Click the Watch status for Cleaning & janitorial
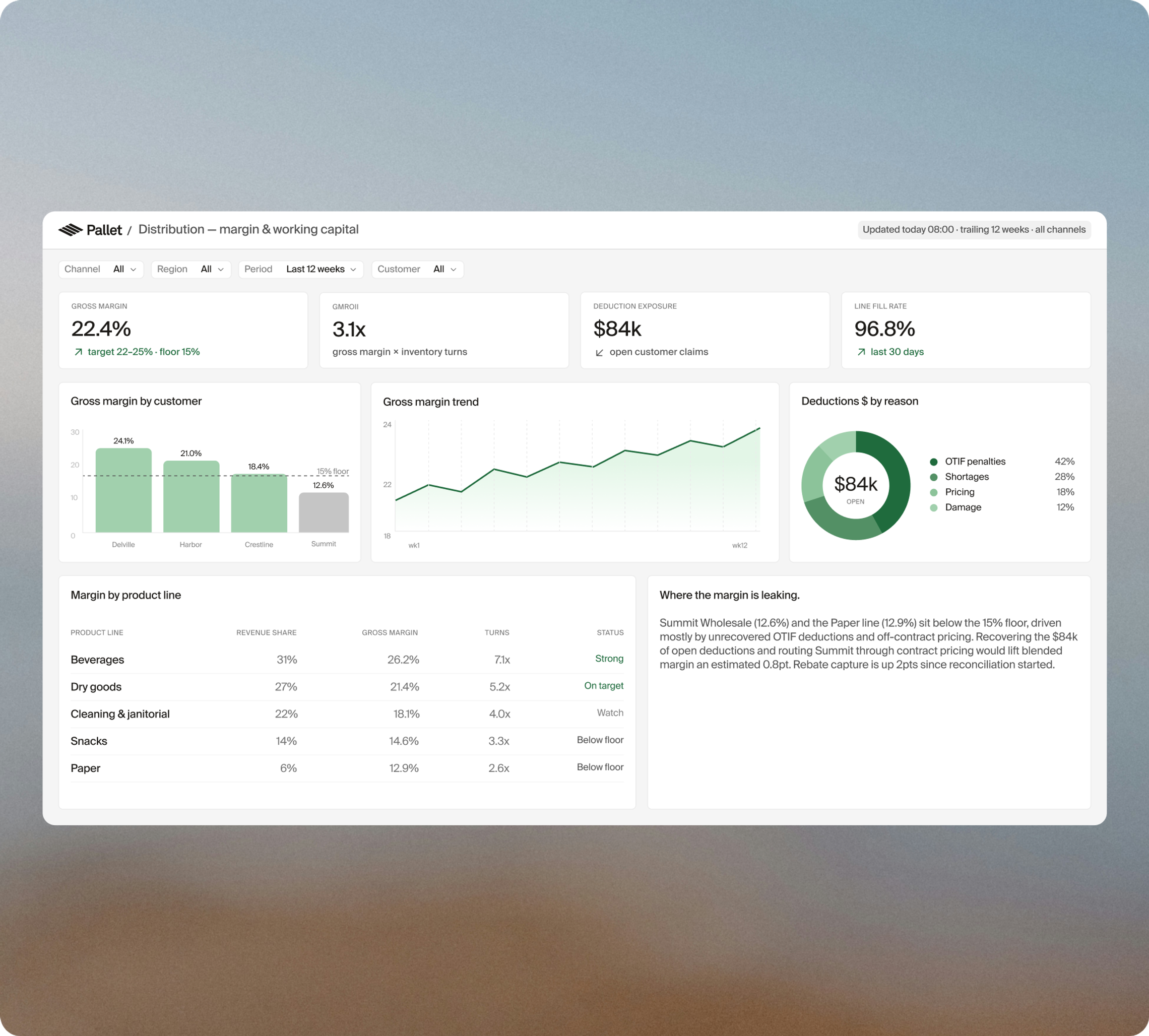1149x1036 pixels. [610, 713]
